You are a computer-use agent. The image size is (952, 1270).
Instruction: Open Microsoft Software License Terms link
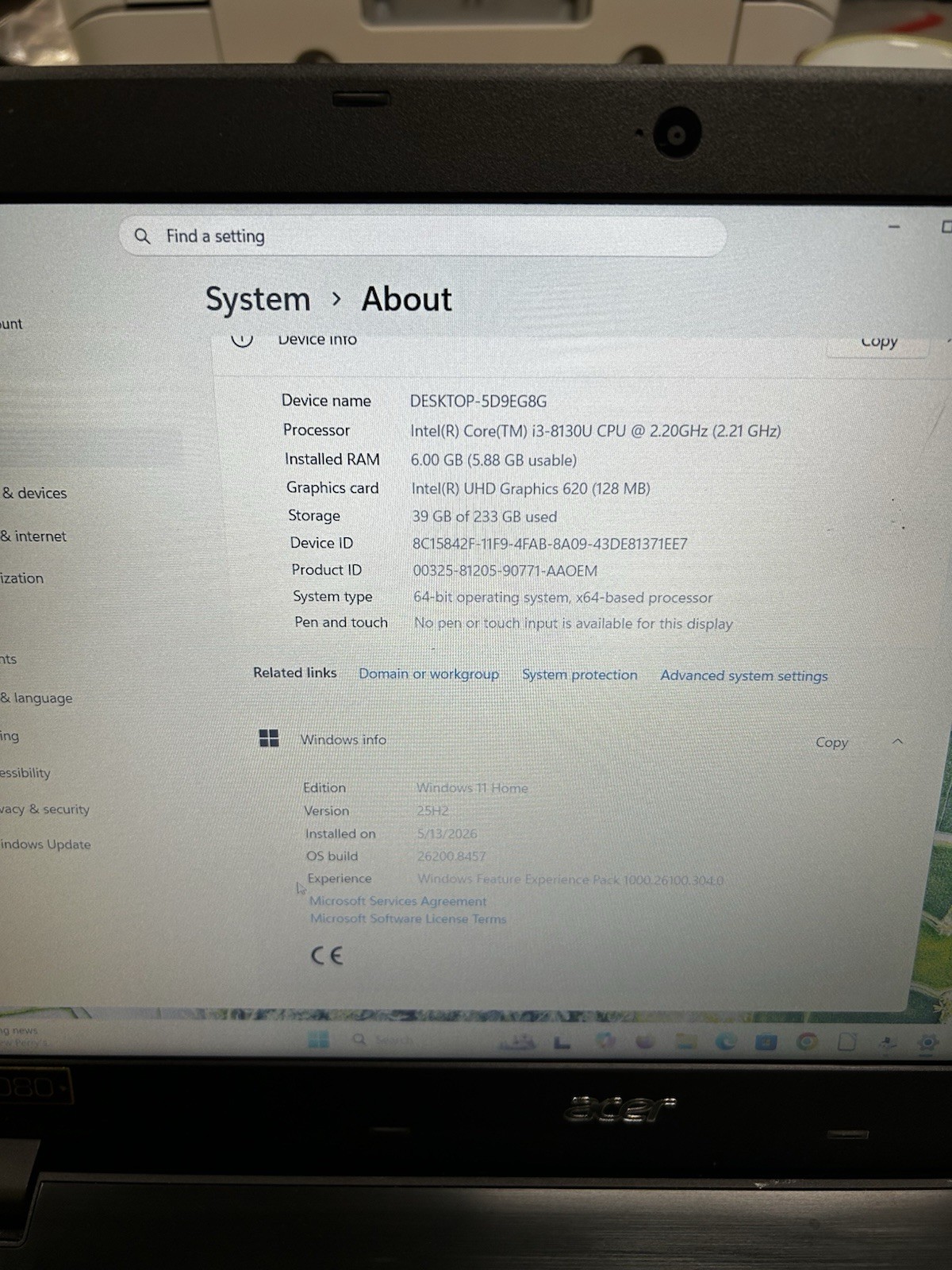(x=408, y=918)
